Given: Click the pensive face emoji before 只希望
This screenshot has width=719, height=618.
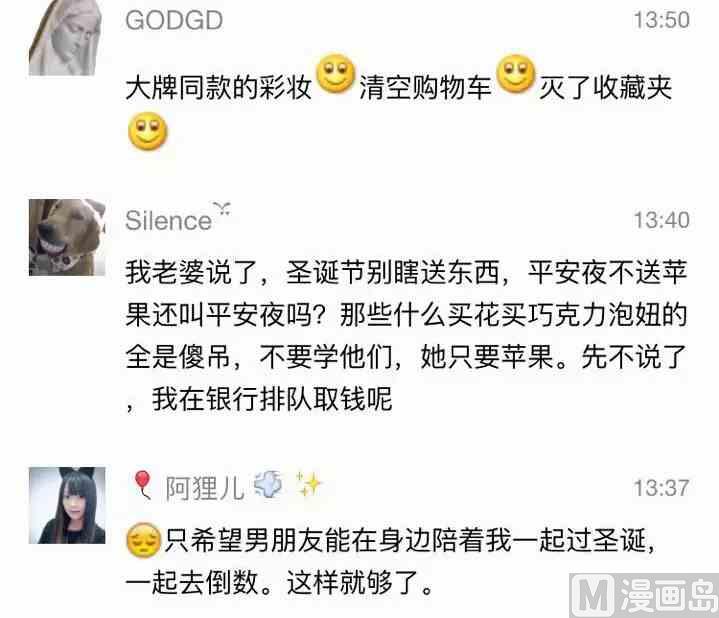Looking at the screenshot, I should [x=144, y=540].
